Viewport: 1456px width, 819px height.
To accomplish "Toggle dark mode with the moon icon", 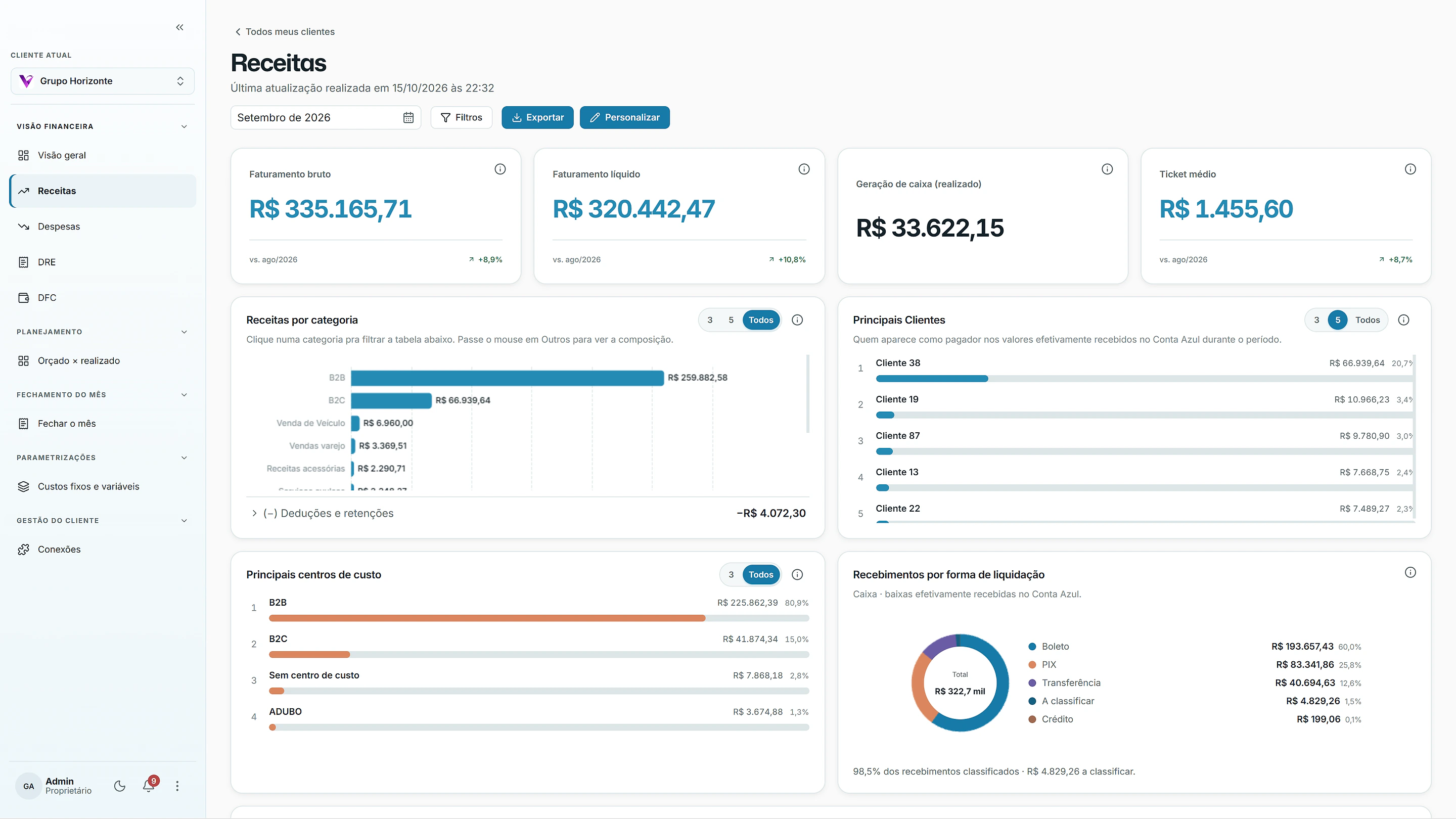I will click(x=120, y=786).
